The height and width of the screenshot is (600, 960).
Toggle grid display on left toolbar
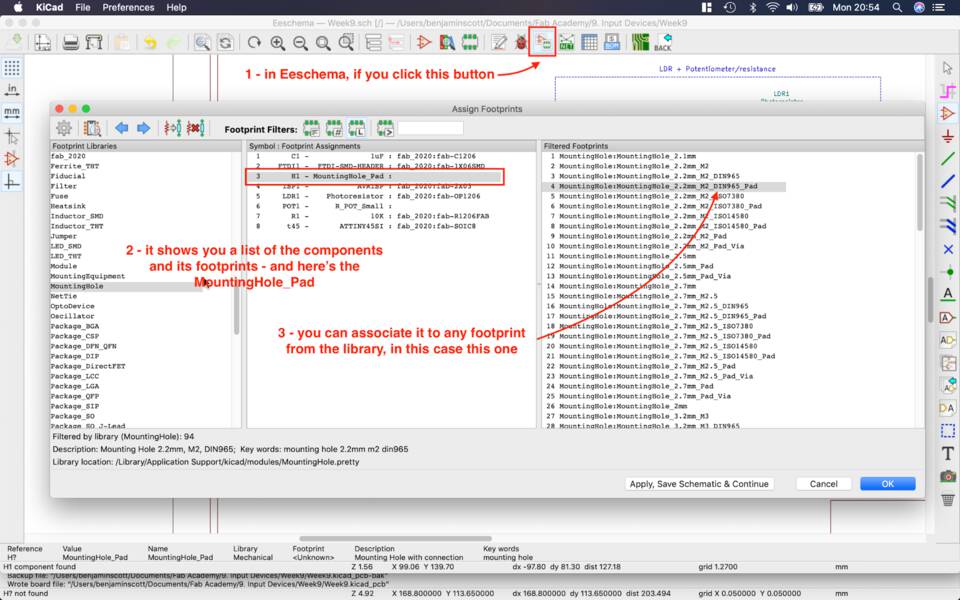click(x=12, y=67)
